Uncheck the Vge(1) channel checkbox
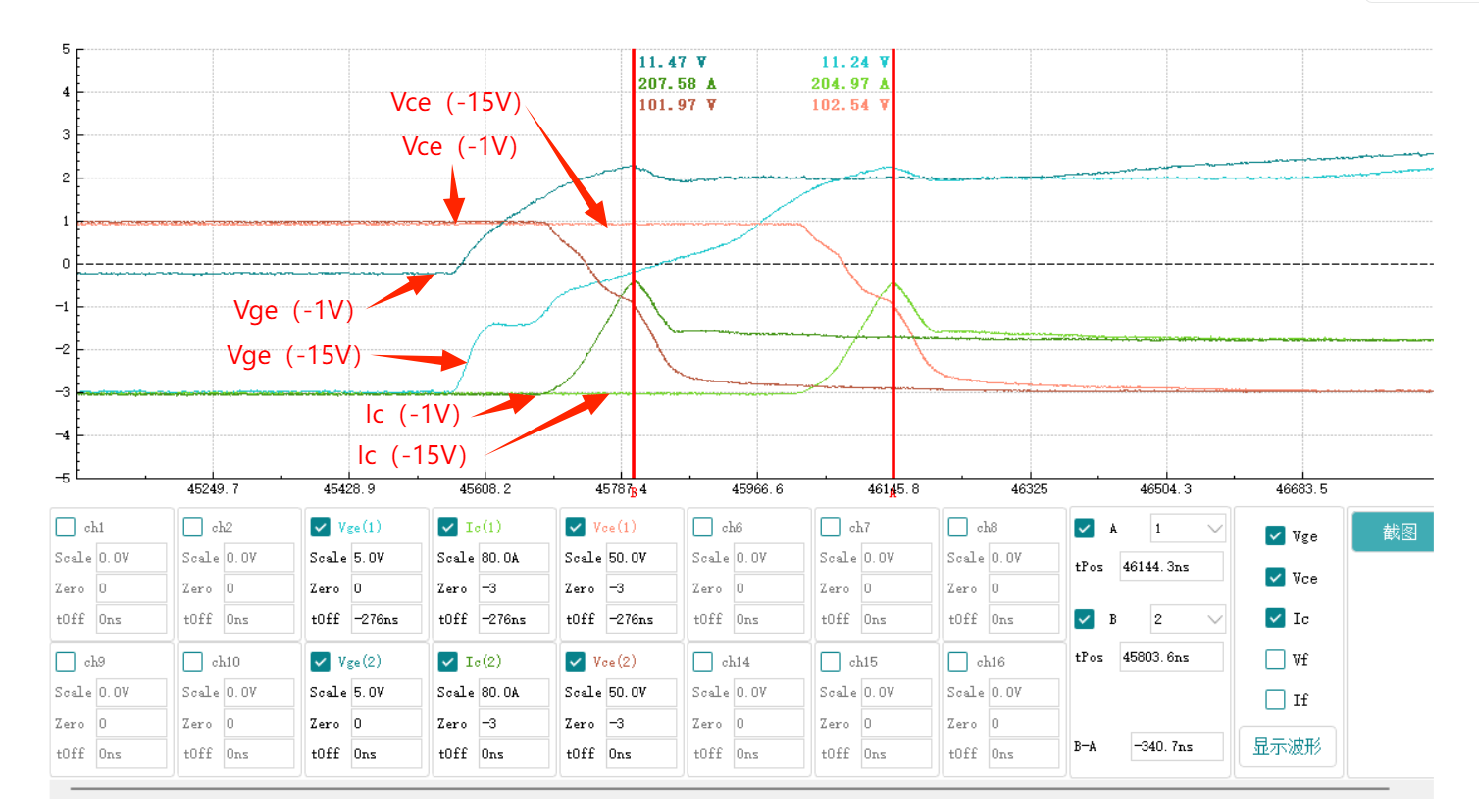Viewport: 1479px width, 812px height. coord(320,528)
